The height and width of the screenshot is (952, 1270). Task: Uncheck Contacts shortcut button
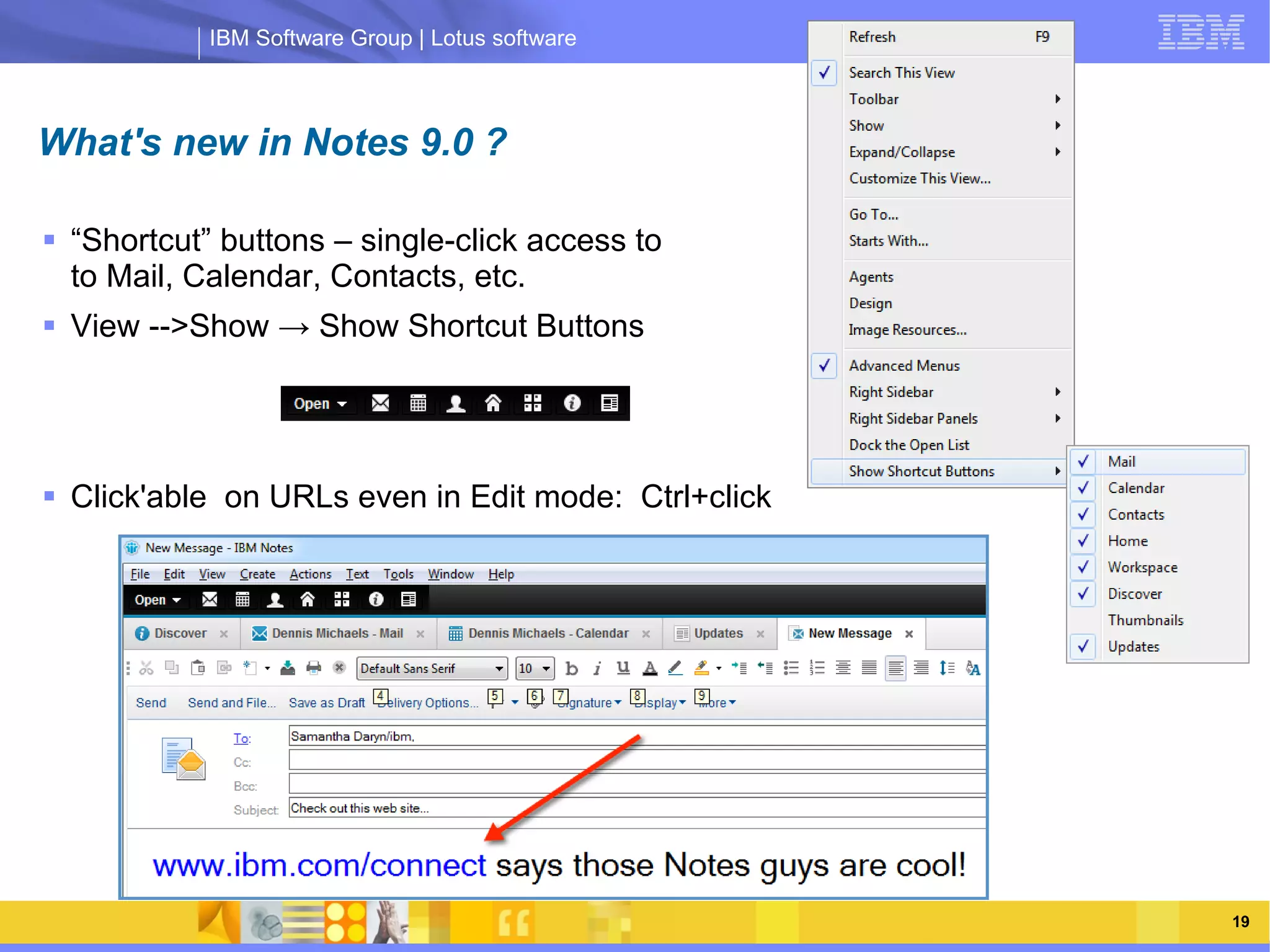1083,515
